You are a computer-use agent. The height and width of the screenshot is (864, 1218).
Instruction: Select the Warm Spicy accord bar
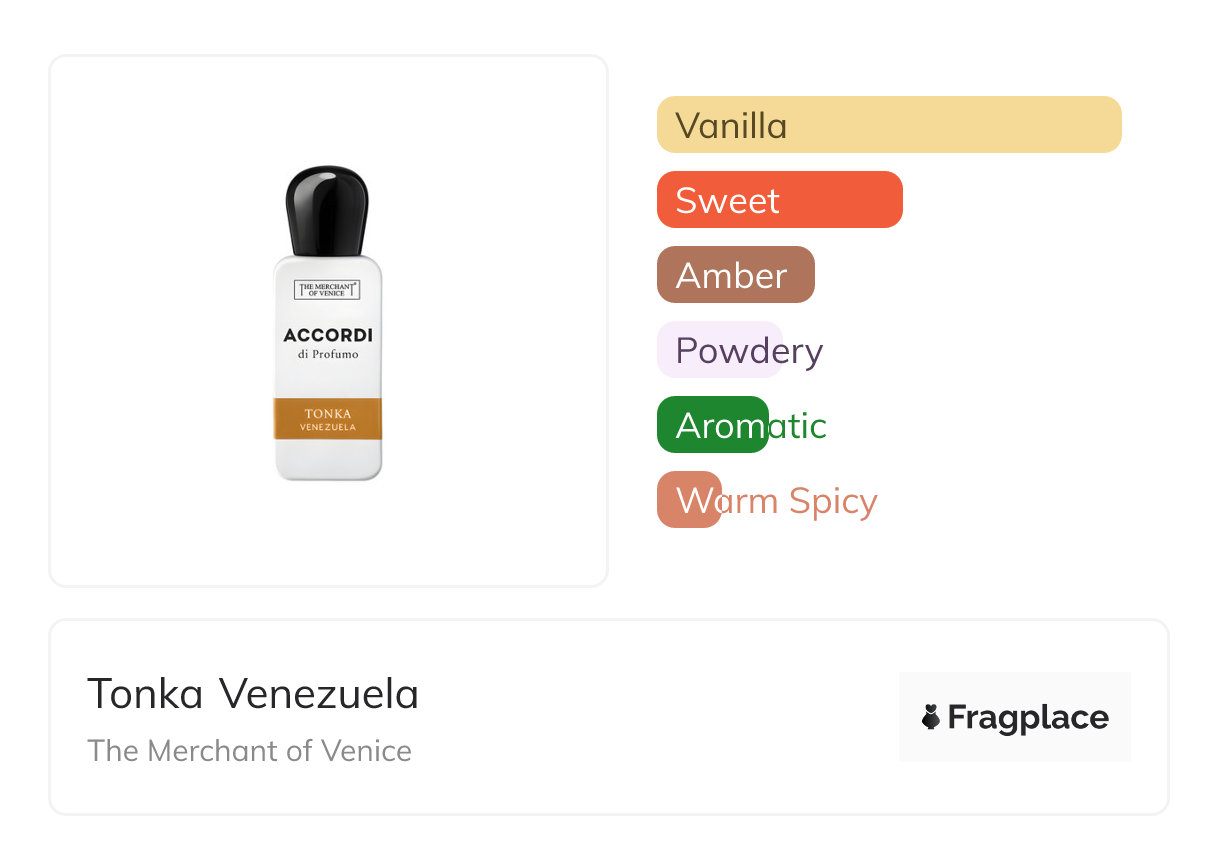pos(689,500)
